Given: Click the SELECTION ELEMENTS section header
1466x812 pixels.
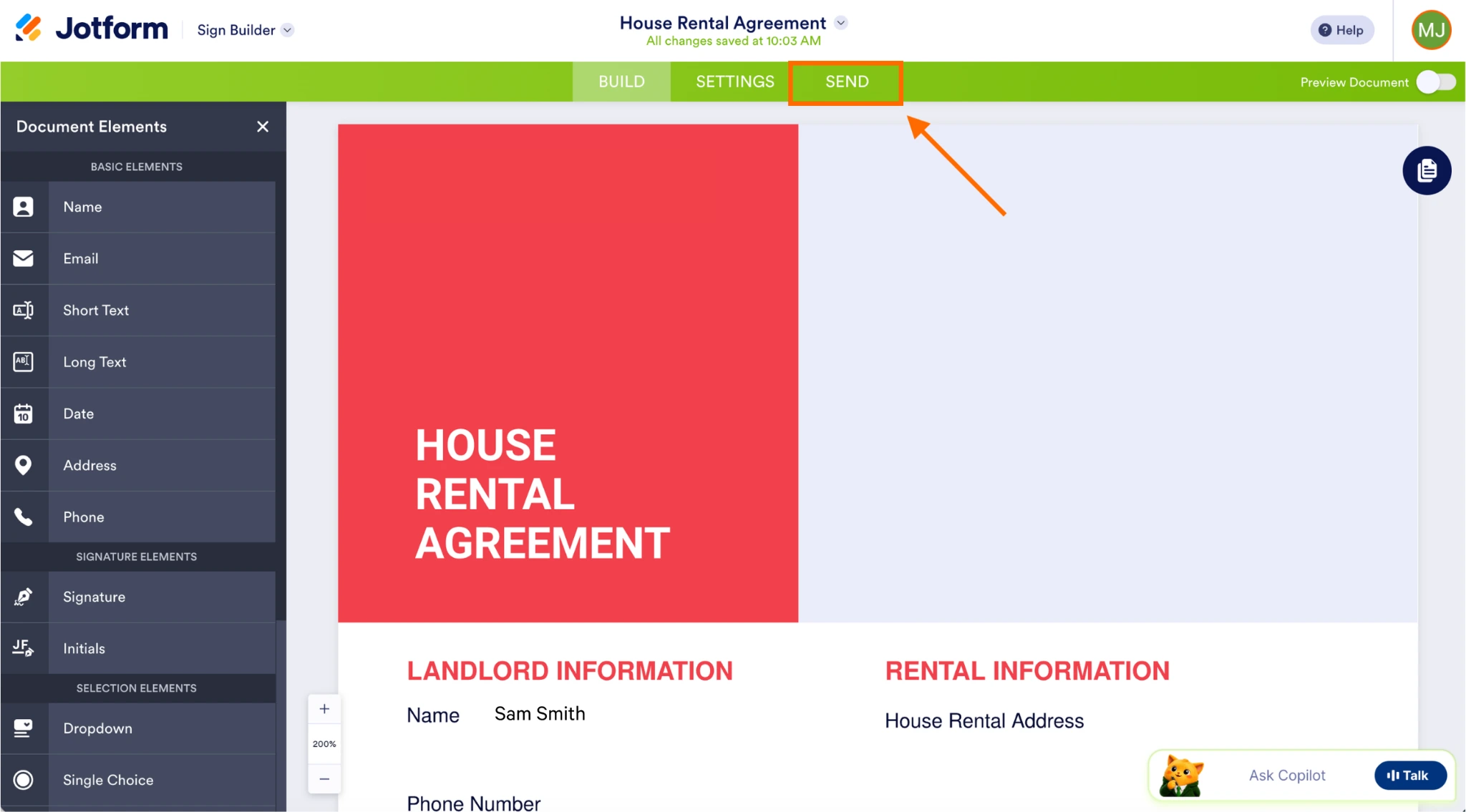Looking at the screenshot, I should [137, 688].
